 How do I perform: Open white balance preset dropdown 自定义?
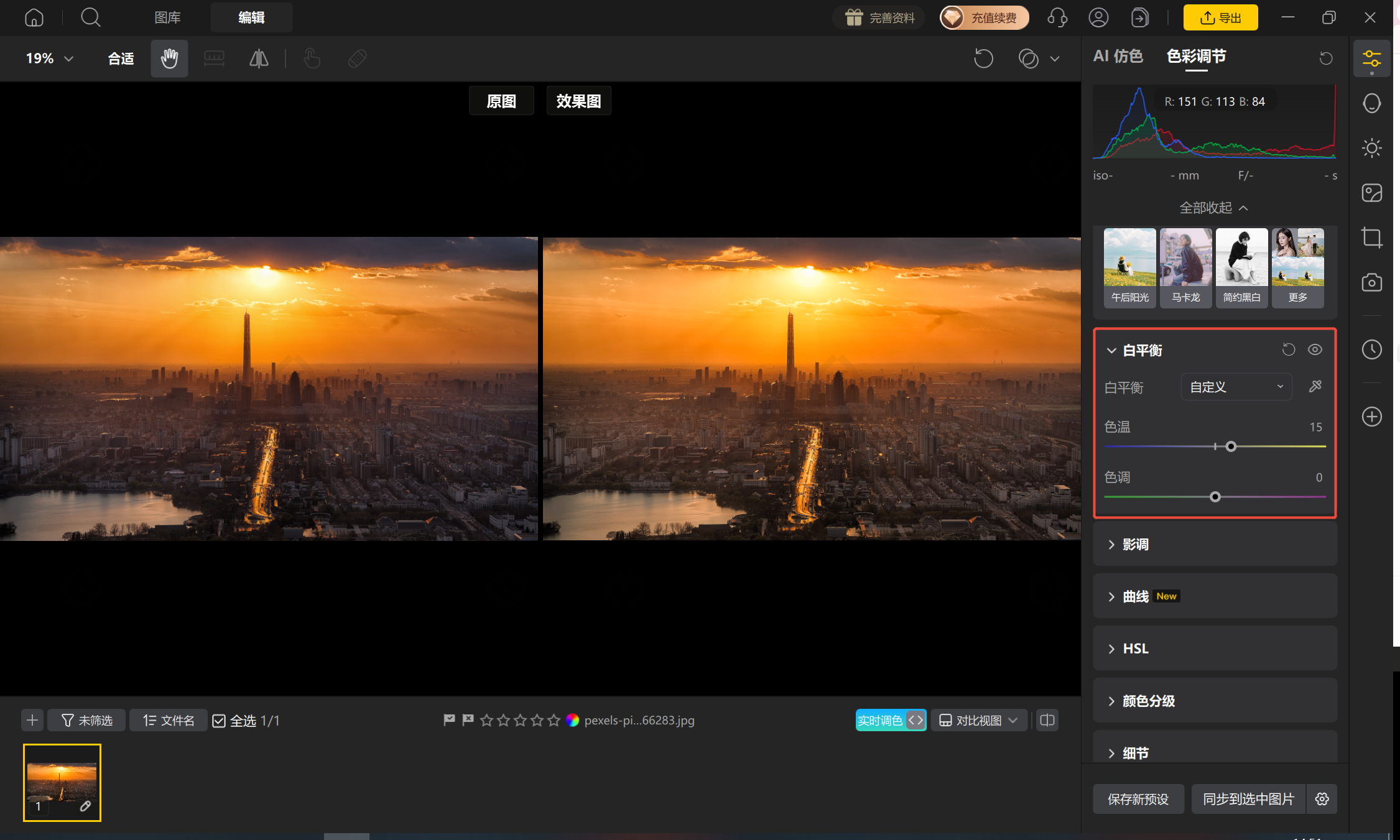(x=1236, y=387)
